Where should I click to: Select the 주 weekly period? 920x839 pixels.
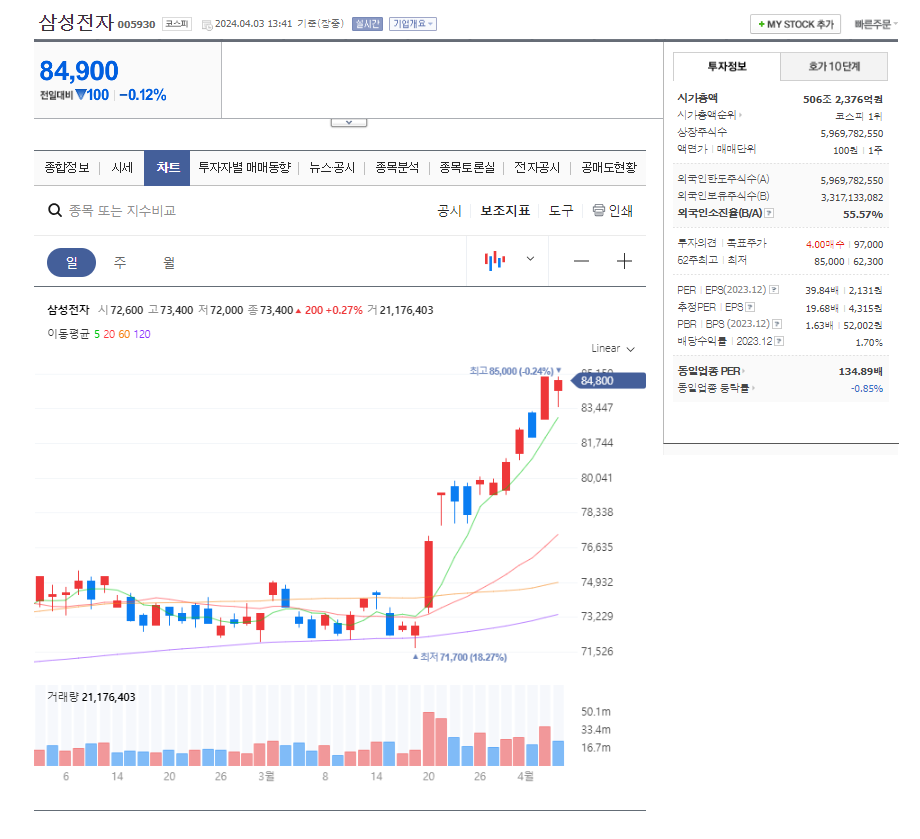pyautogui.click(x=120, y=262)
